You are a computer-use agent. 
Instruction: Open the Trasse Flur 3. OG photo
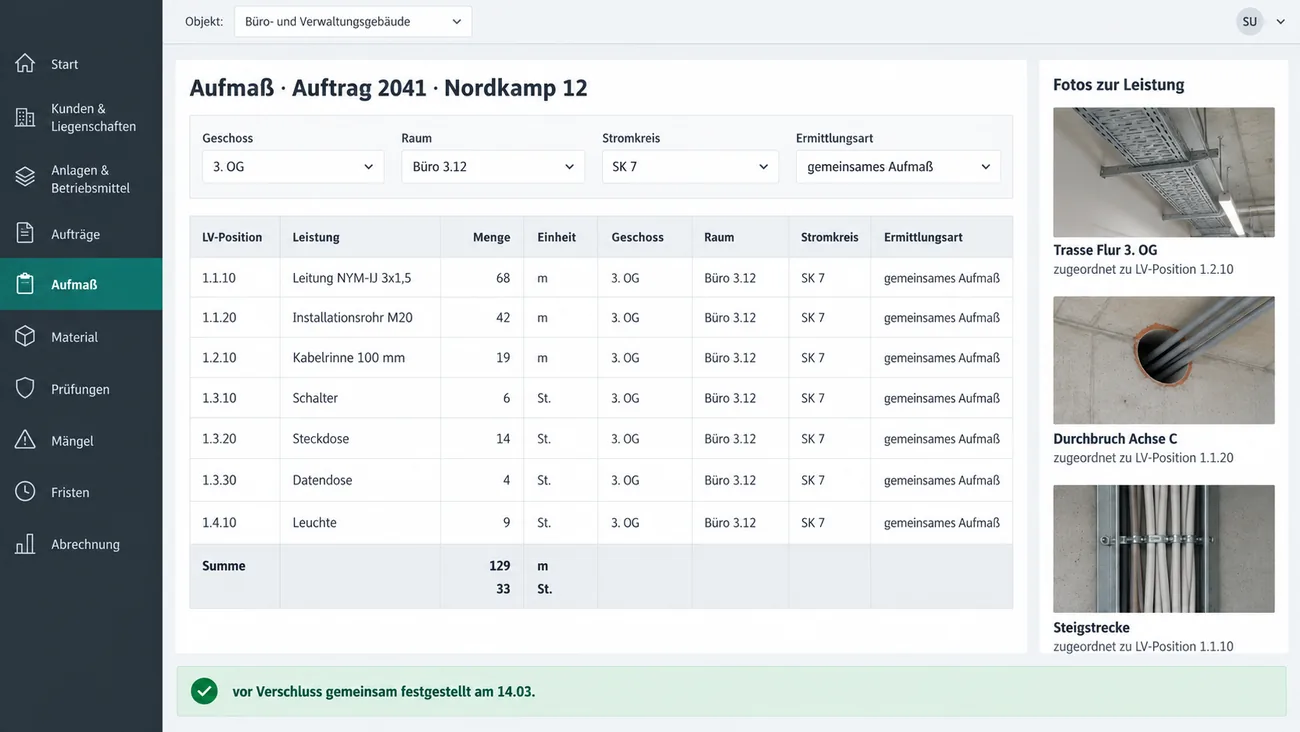tap(1164, 172)
